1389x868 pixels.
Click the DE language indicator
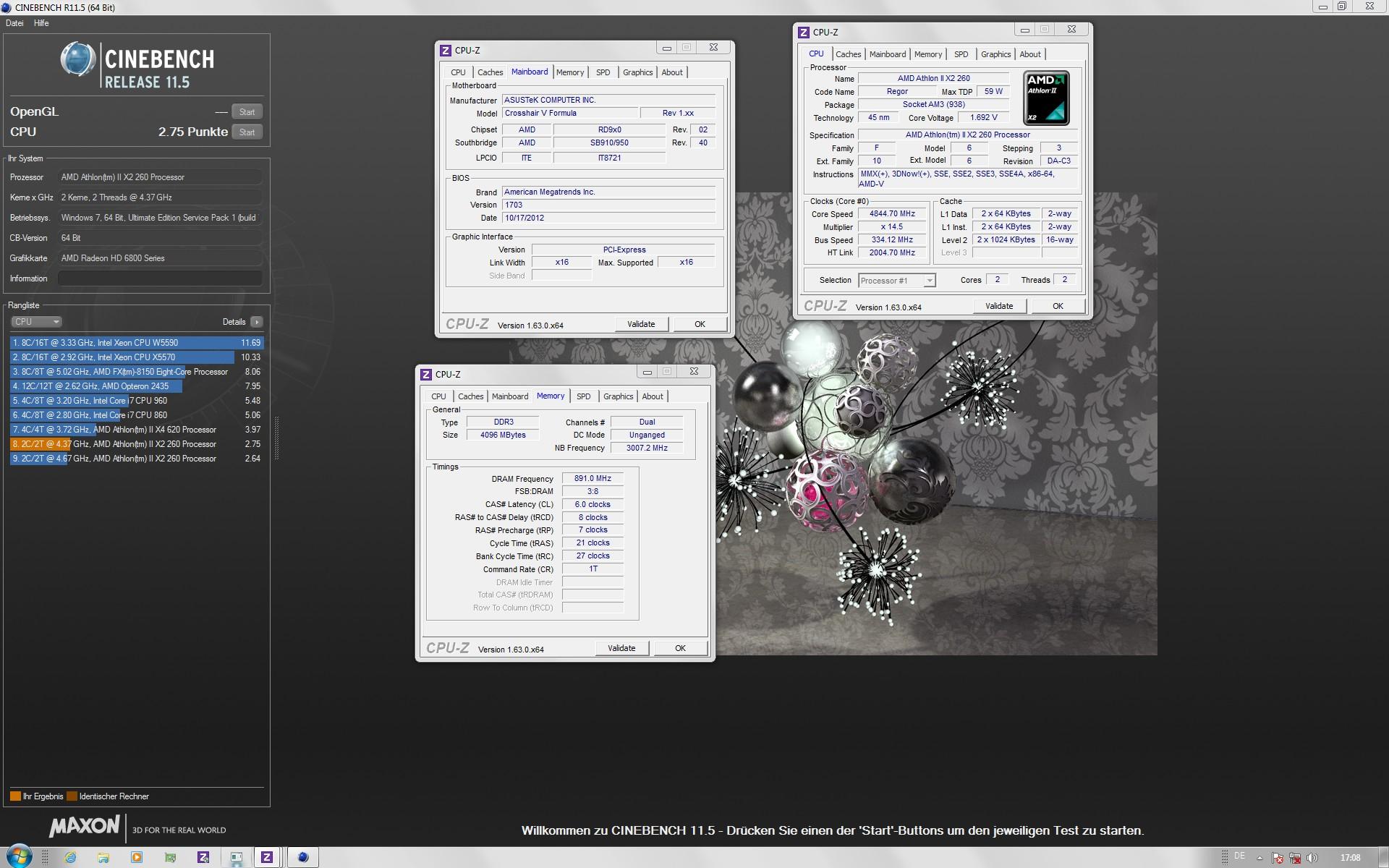point(1240,856)
